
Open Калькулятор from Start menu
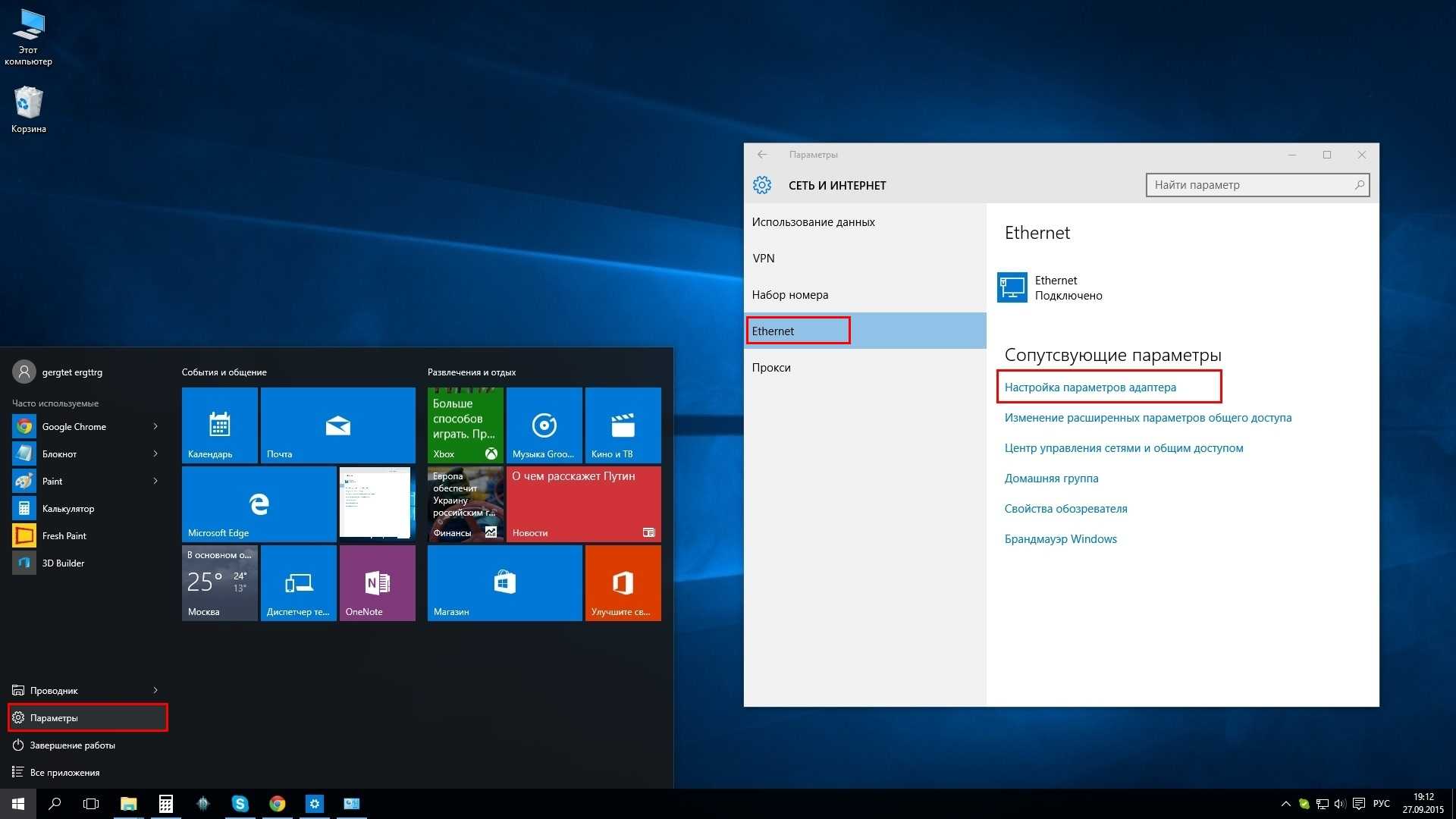click(67, 508)
